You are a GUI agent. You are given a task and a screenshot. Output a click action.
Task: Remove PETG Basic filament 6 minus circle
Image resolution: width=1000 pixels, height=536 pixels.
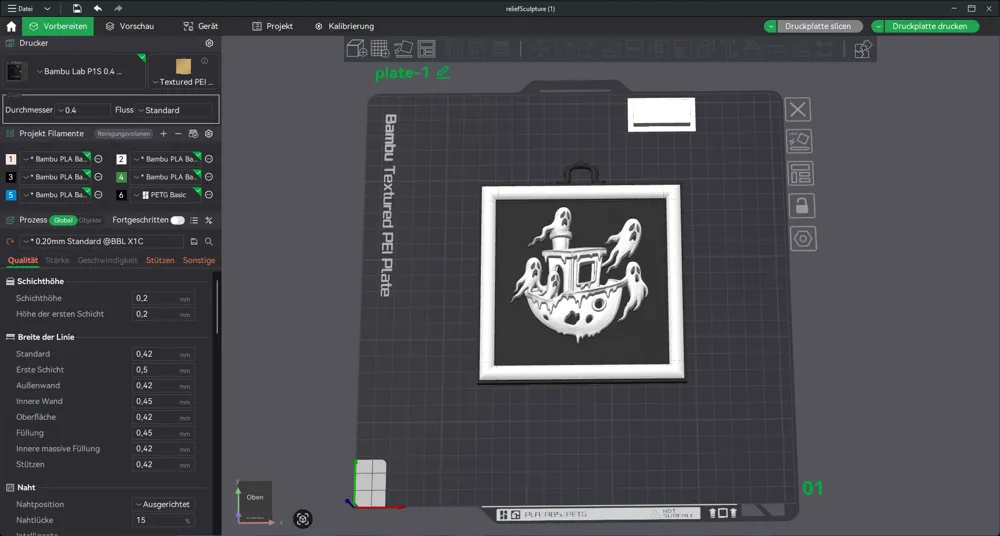coord(209,195)
